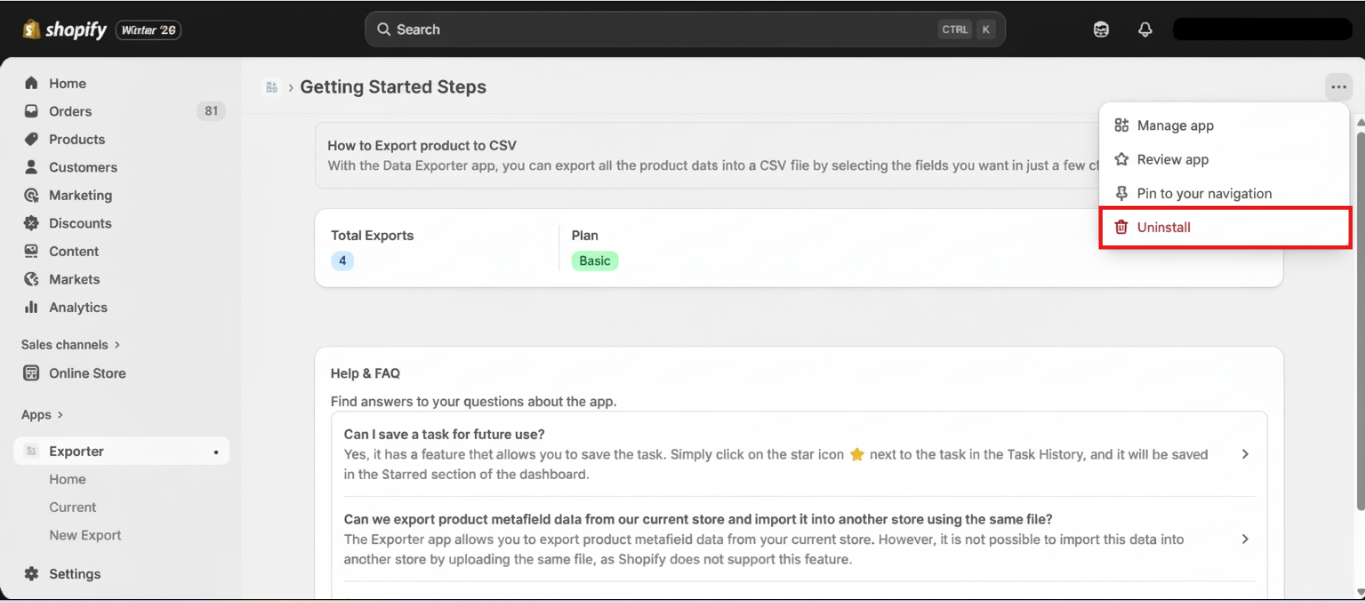This screenshot has height=603, width=1365.
Task: Click the Shopify logo
Action: pos(65,30)
